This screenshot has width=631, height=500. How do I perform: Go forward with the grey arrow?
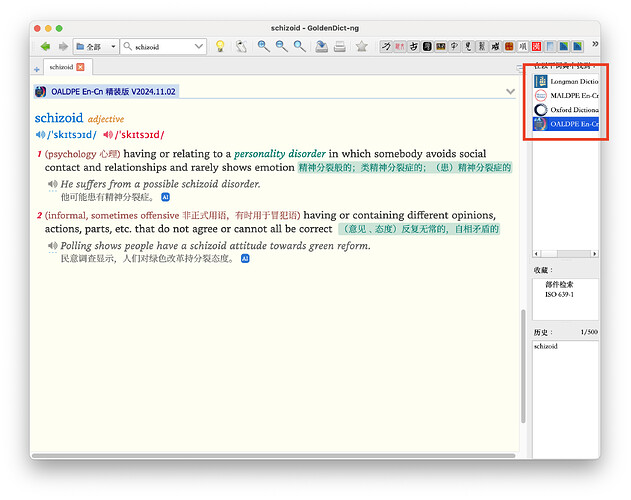click(63, 47)
